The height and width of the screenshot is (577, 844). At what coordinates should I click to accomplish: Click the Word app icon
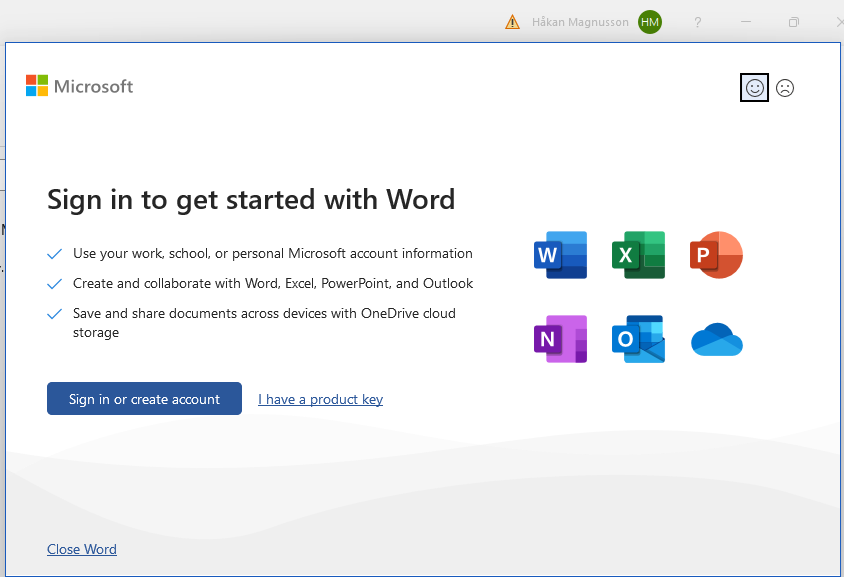click(560, 255)
